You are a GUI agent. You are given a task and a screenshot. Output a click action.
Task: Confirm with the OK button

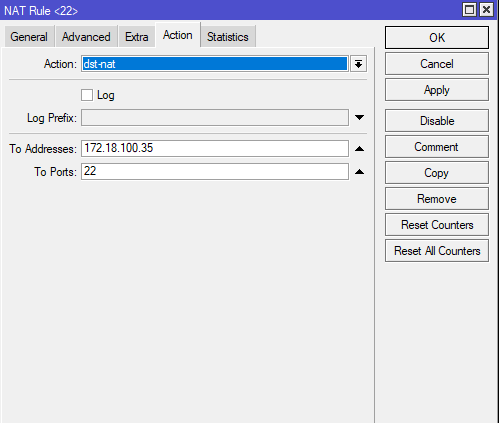[437, 38]
